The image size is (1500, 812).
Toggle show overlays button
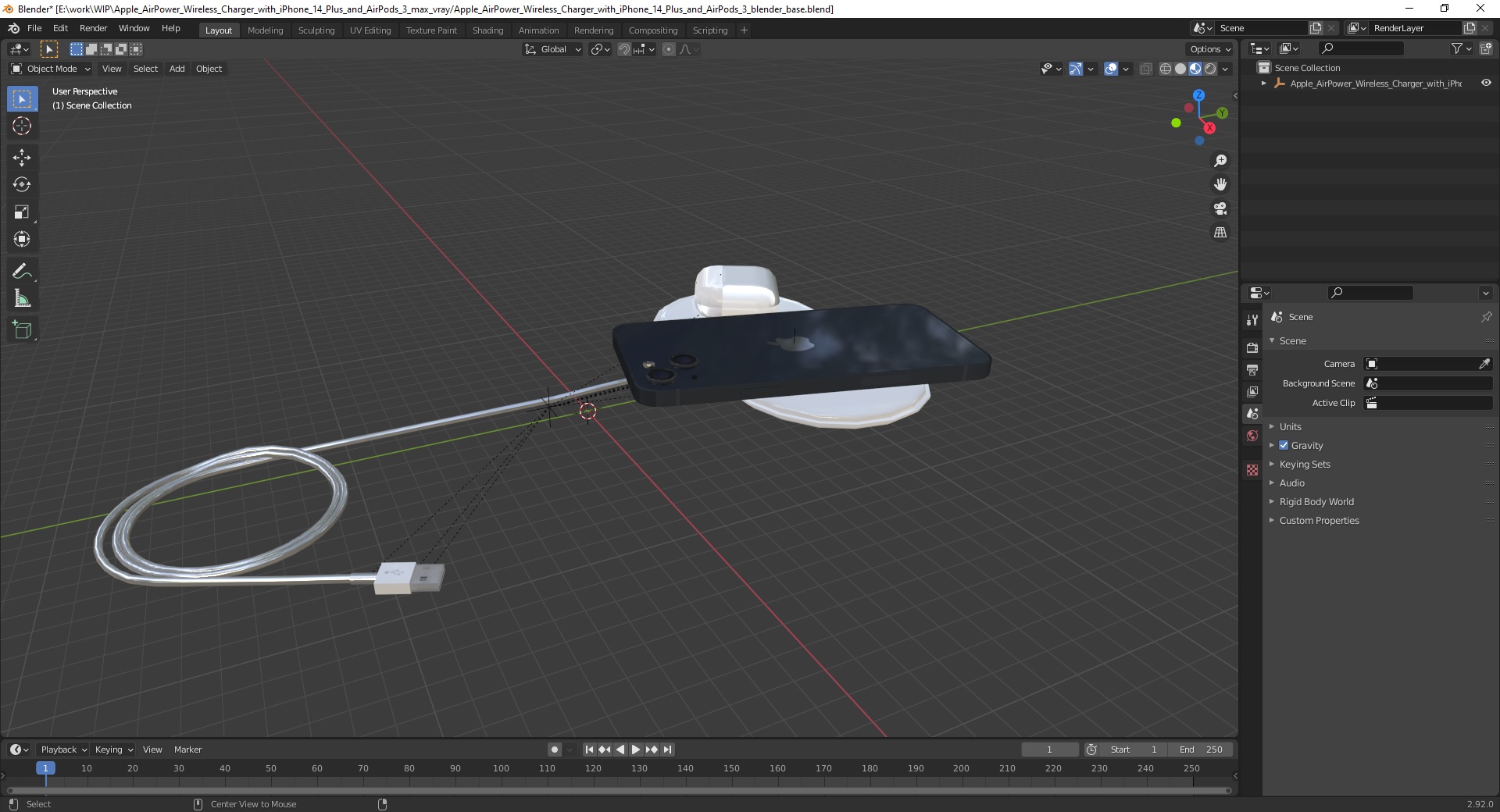(1111, 69)
